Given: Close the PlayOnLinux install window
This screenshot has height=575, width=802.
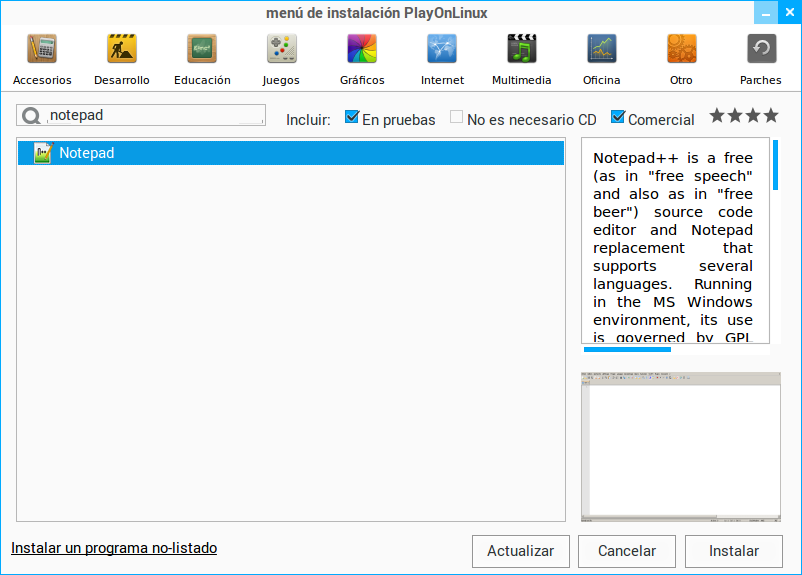Looking at the screenshot, I should [790, 13].
